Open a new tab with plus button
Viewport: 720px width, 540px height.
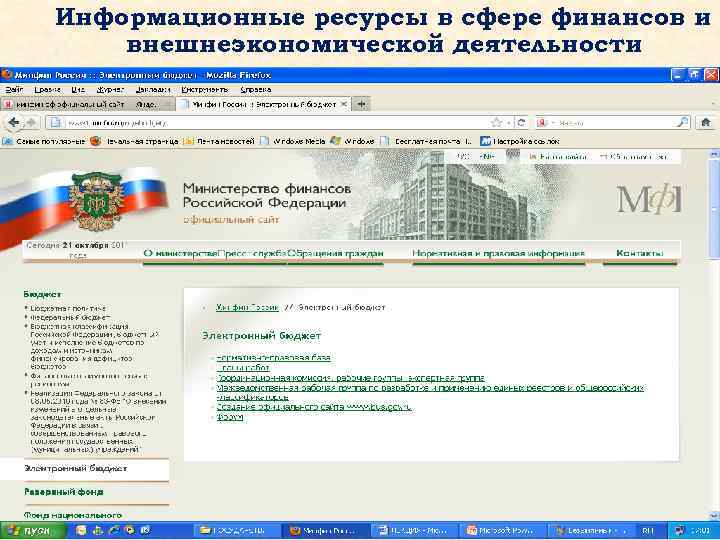click(x=361, y=104)
